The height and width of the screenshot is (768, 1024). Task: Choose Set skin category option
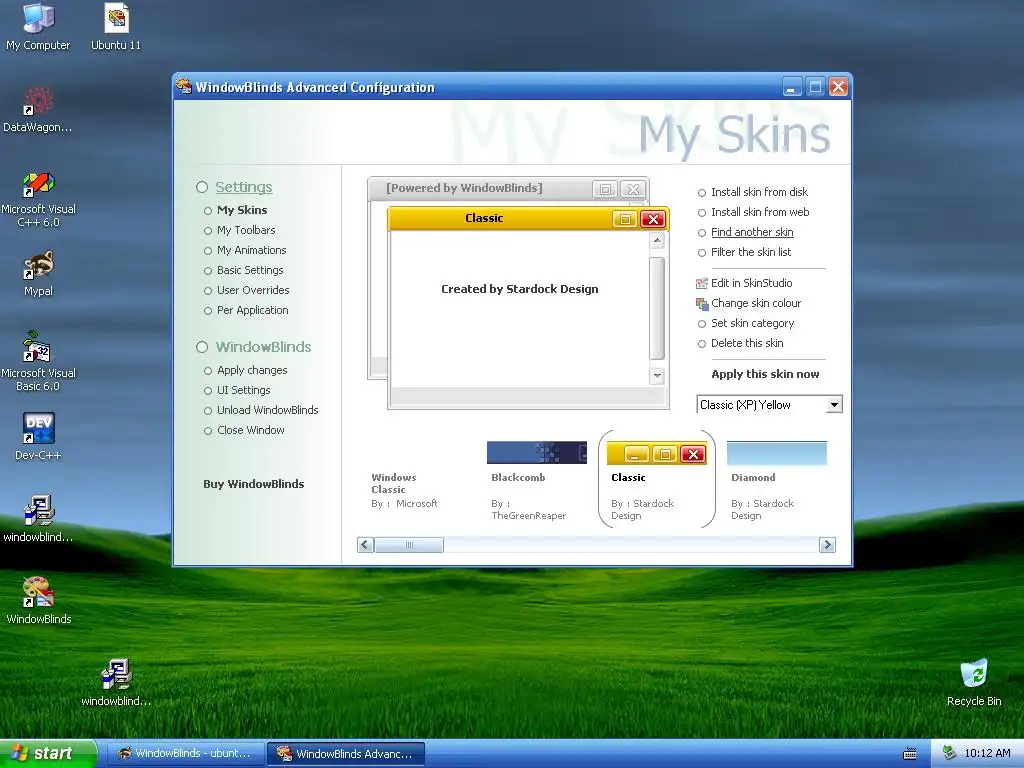[752, 323]
